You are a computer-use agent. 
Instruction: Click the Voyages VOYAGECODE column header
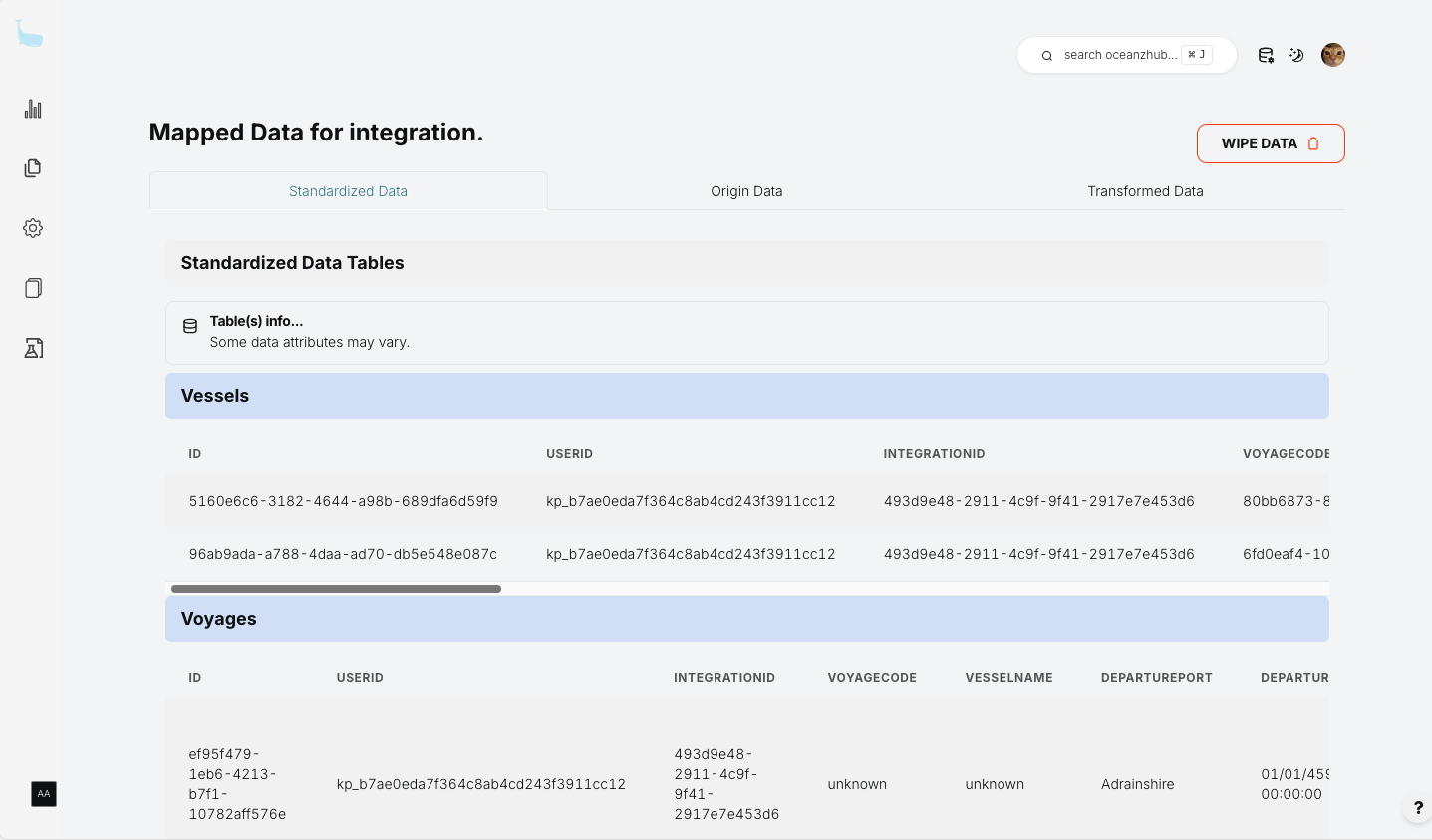coord(872,678)
